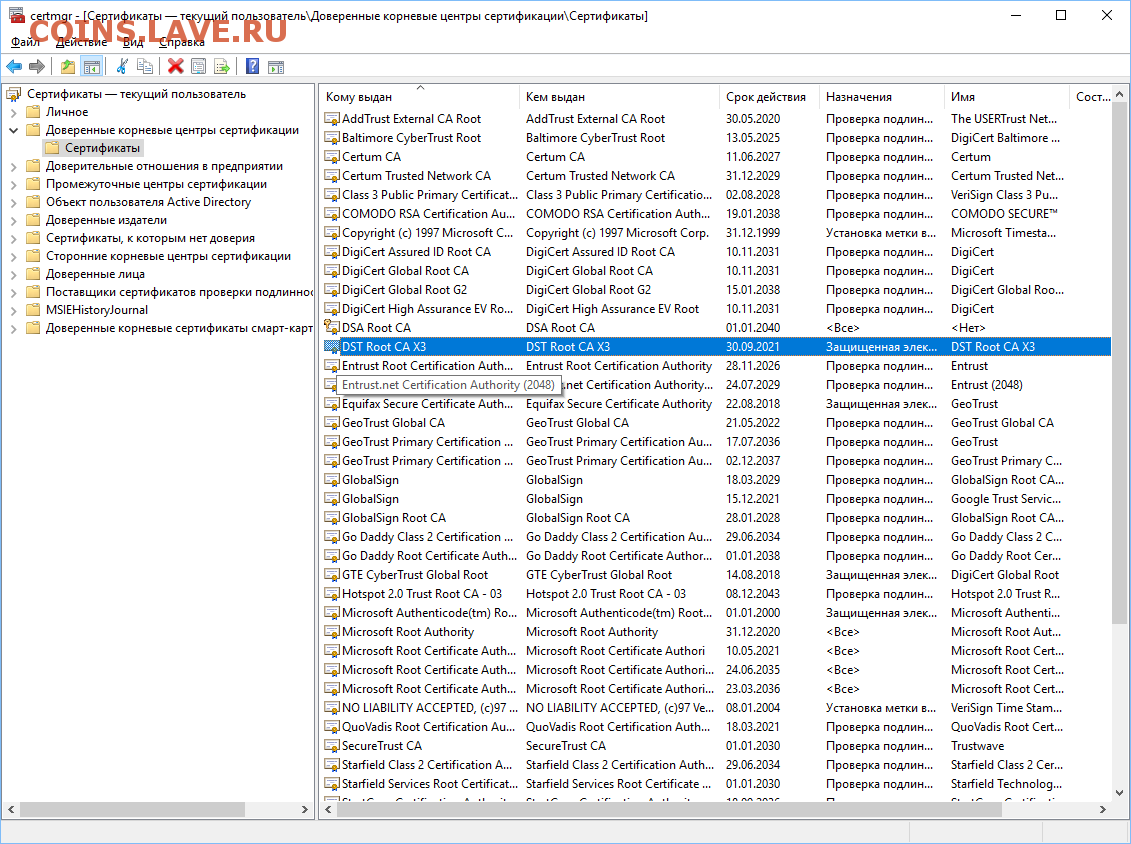The width and height of the screenshot is (1131, 844).
Task: Click the certificate icon of Baltimore CyberTrust Root
Action: coord(332,138)
